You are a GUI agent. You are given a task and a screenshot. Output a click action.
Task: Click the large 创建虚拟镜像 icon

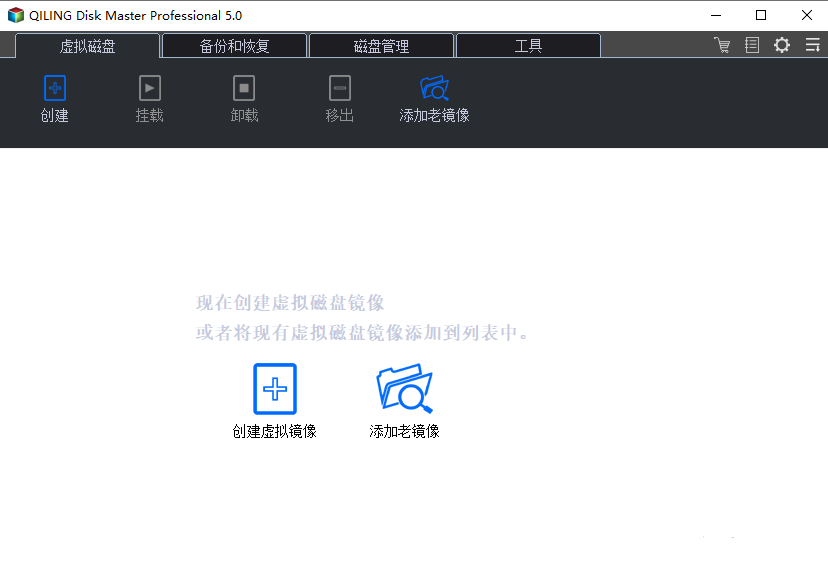[x=275, y=389]
